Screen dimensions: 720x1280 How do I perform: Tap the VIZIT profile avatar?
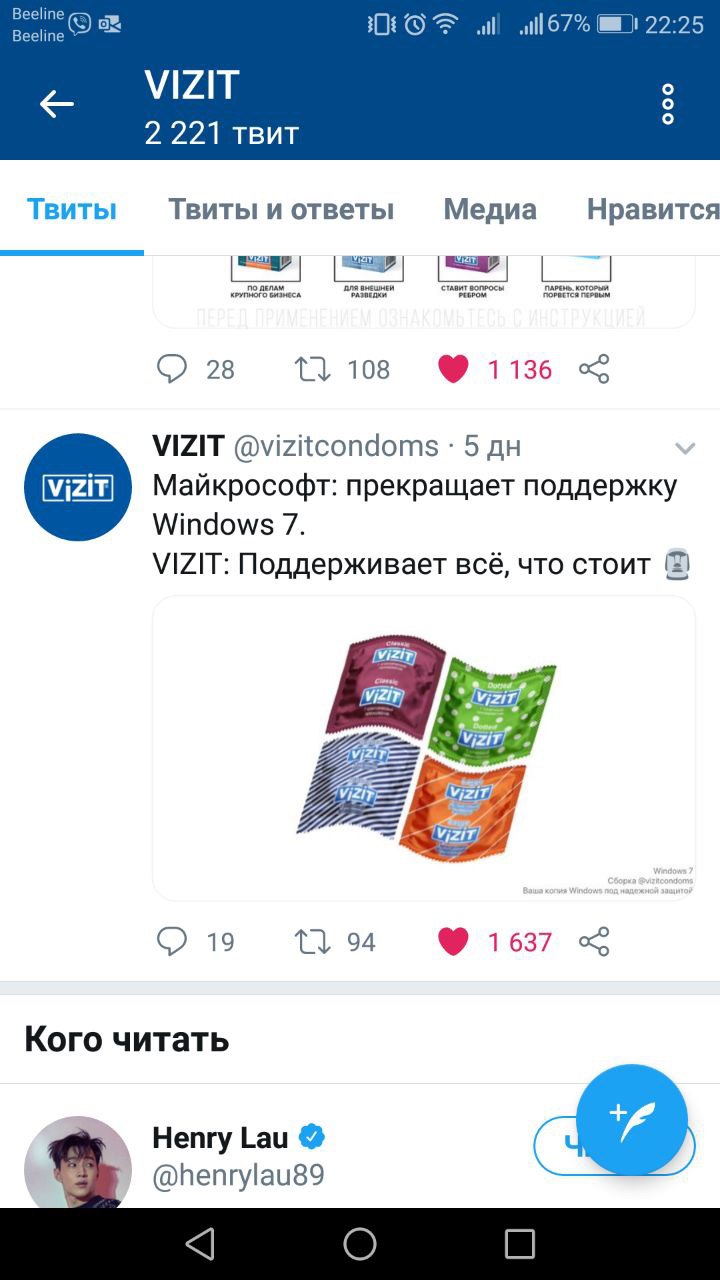click(x=78, y=487)
